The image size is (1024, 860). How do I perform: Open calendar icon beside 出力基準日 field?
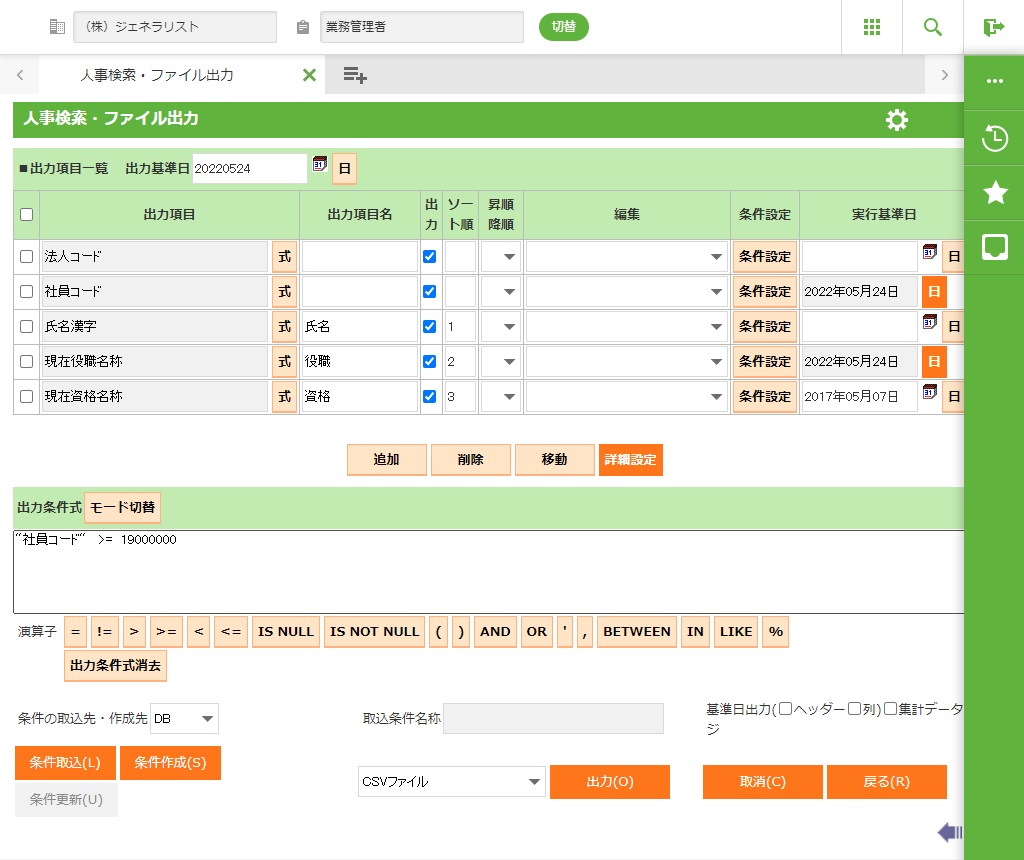point(320,165)
